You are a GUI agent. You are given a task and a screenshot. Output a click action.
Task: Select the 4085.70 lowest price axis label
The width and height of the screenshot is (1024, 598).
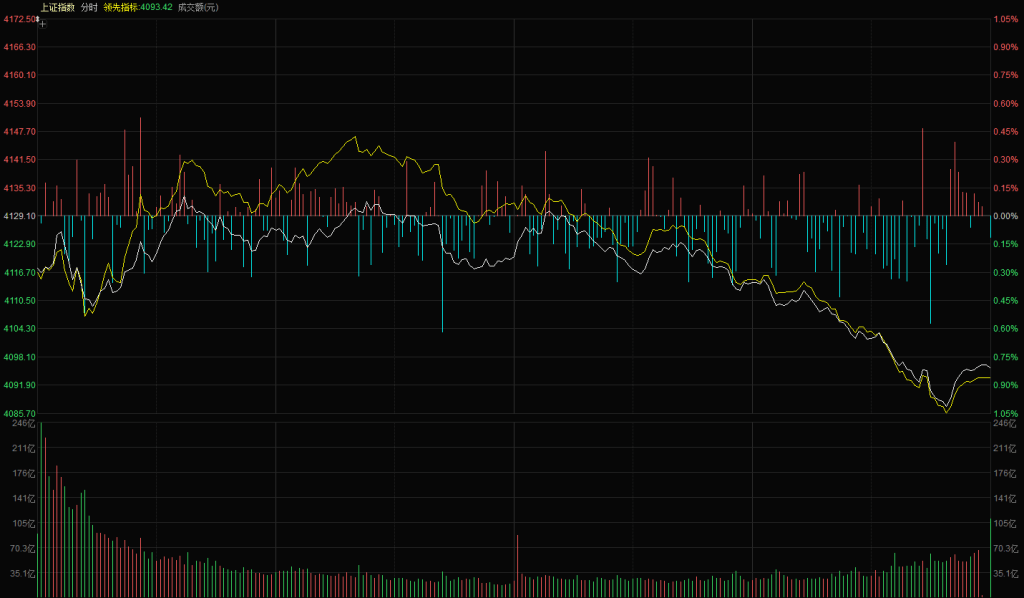19,413
